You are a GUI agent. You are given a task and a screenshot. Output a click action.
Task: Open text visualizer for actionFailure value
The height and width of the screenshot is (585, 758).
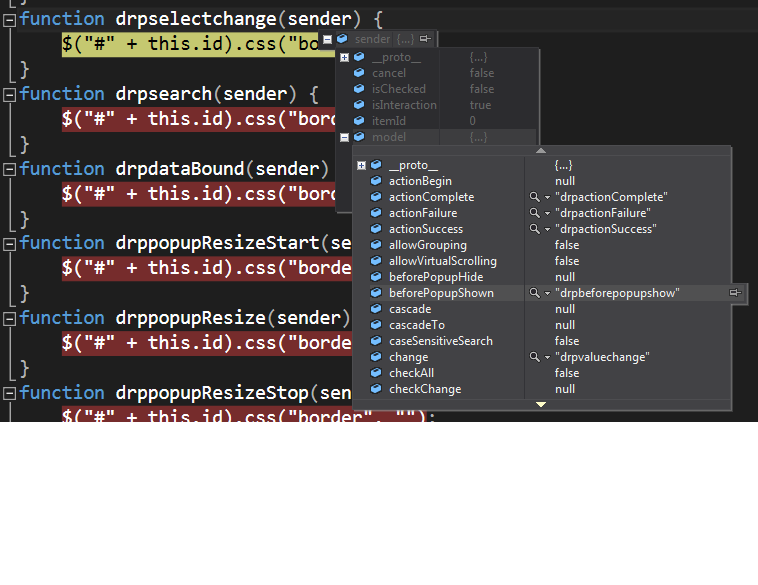pyautogui.click(x=534, y=213)
